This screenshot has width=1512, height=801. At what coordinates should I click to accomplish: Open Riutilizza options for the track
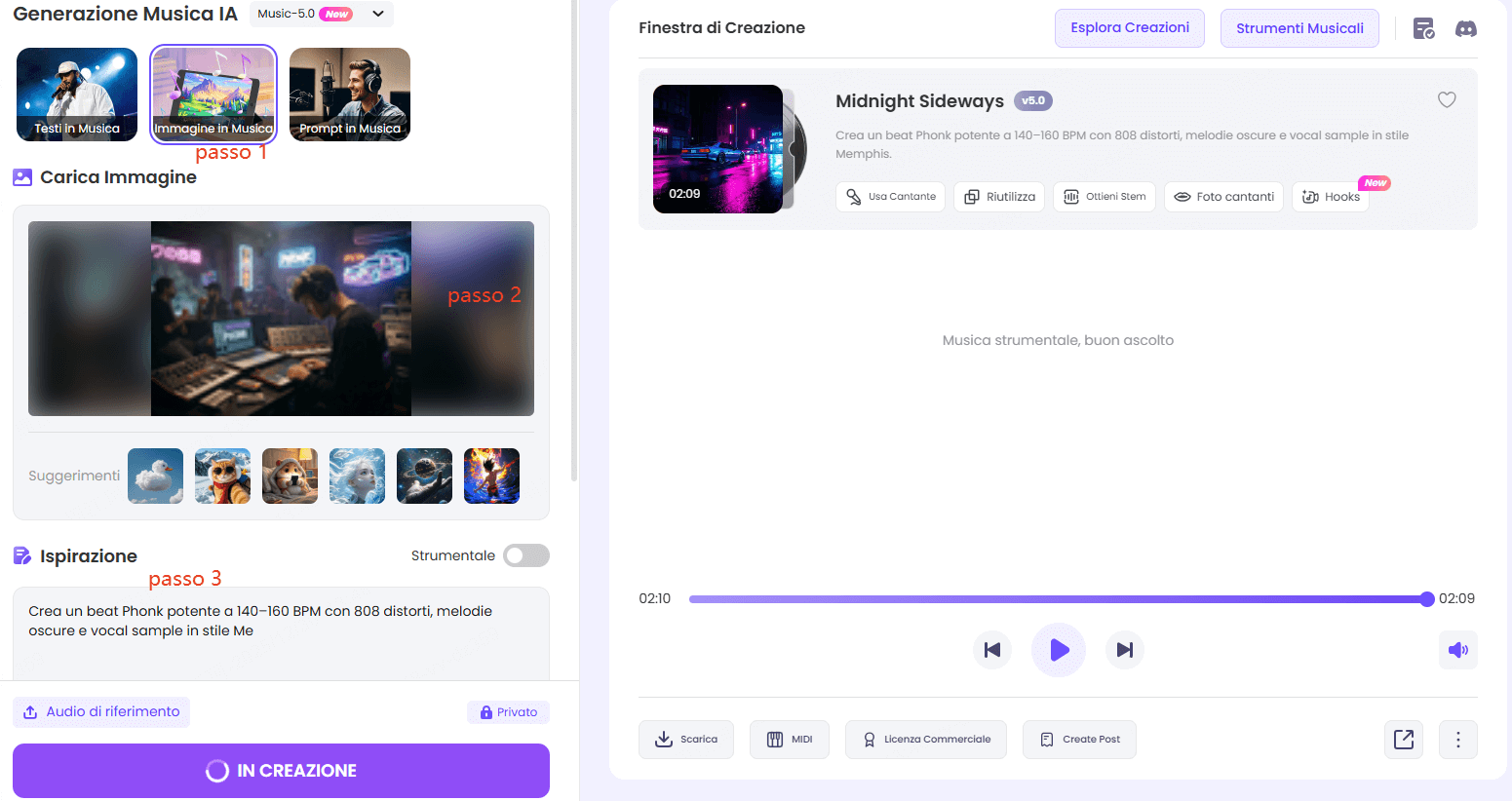998,196
